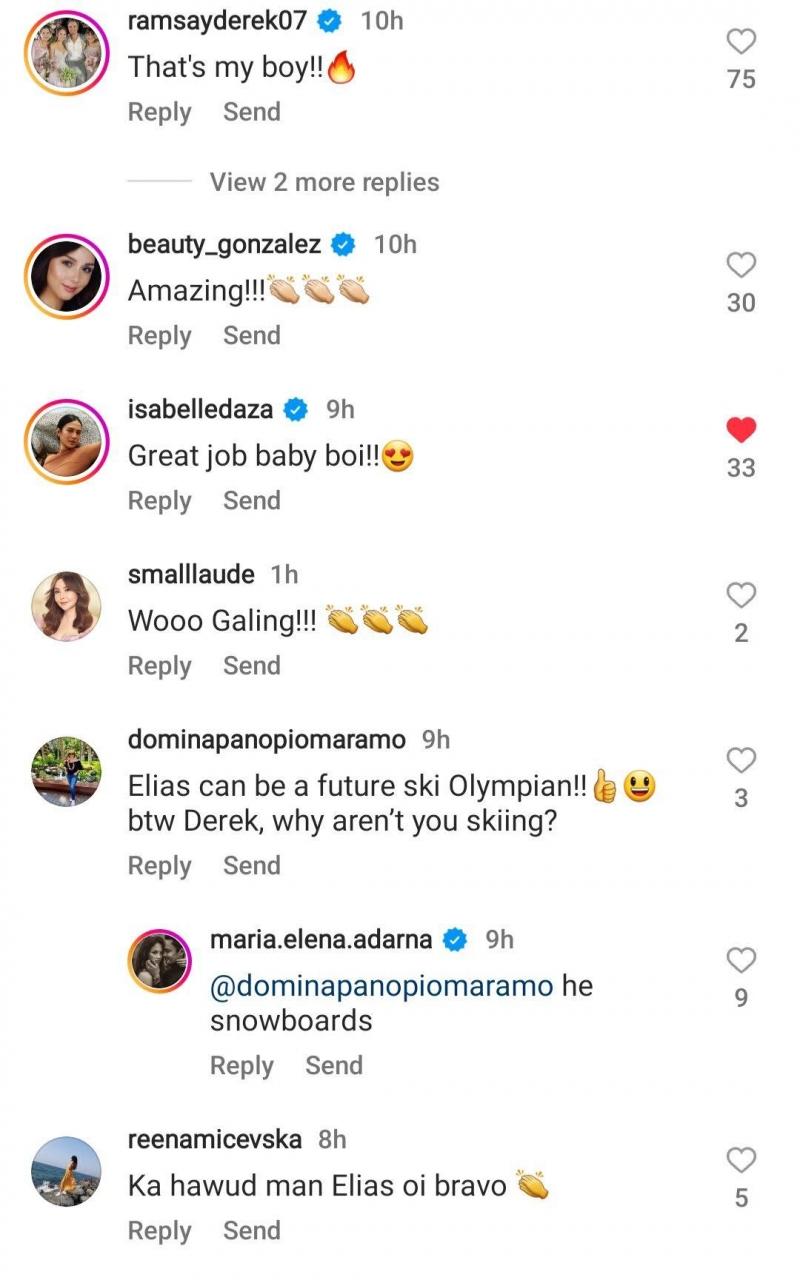Click beauty_gonzalez's verified badge
This screenshot has width=800, height=1280.
pos(342,243)
